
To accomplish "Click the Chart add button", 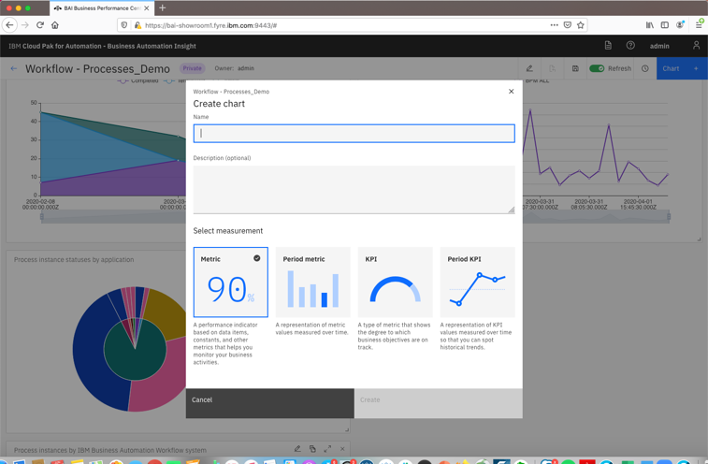I will click(x=682, y=69).
